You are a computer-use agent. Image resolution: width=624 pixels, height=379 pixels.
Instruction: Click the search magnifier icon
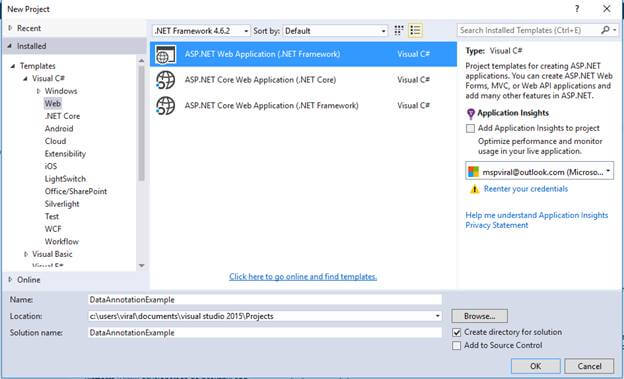click(605, 30)
